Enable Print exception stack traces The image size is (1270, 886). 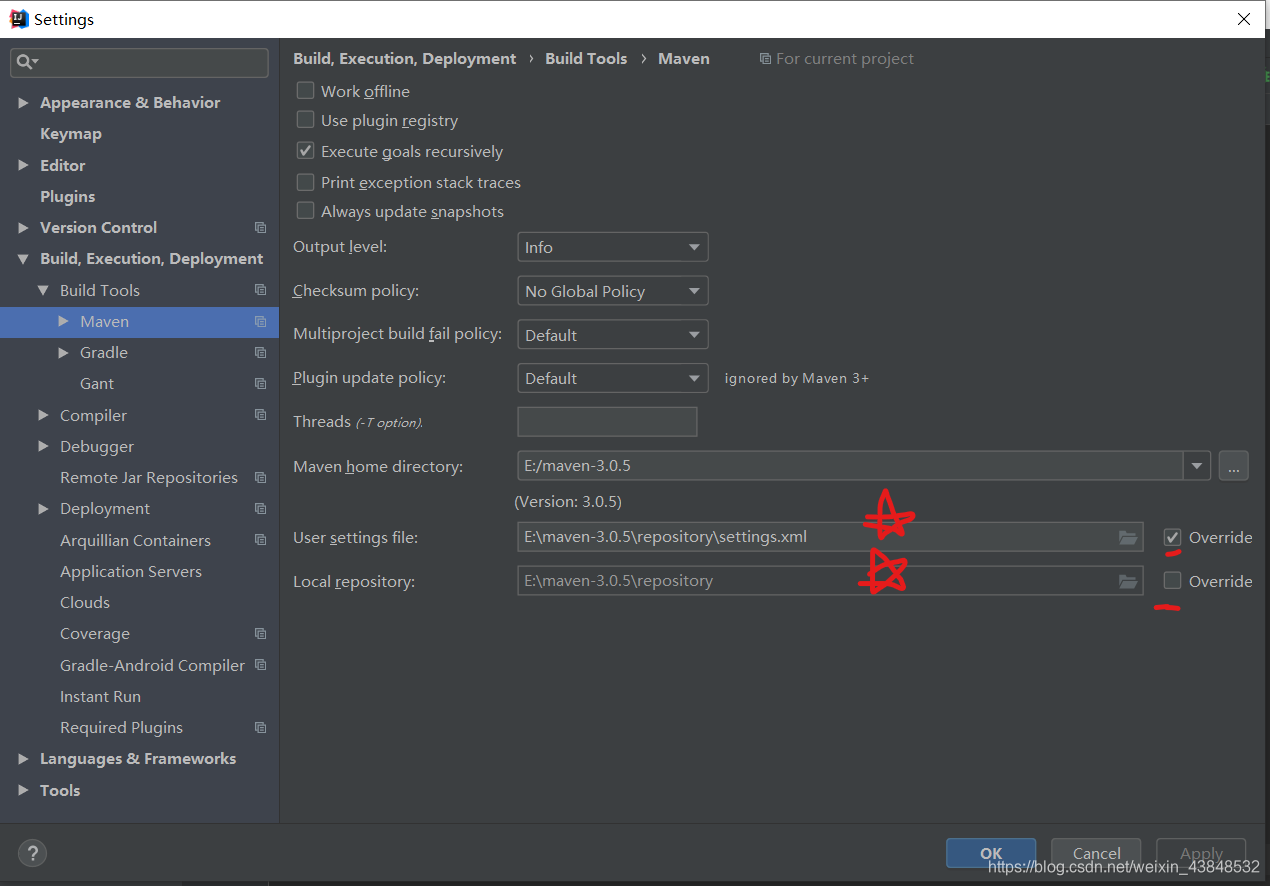click(306, 182)
